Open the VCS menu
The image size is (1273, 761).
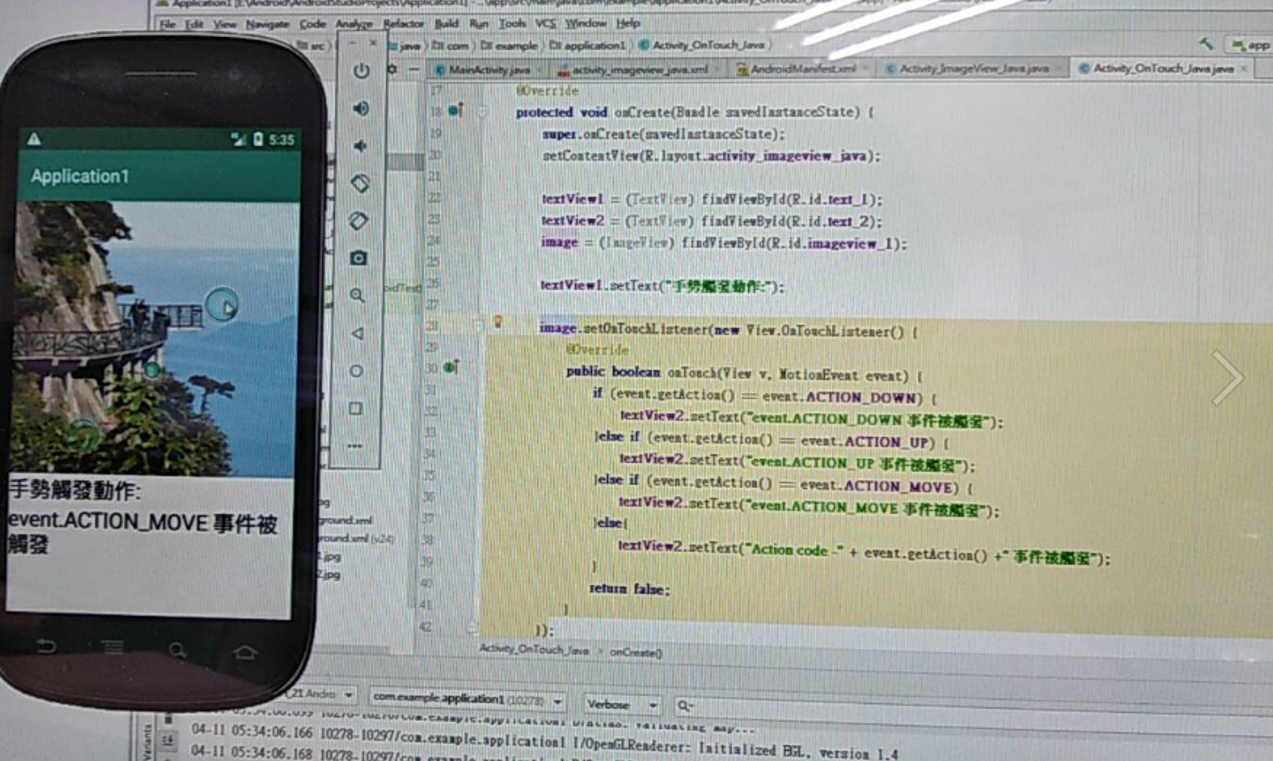[x=545, y=23]
